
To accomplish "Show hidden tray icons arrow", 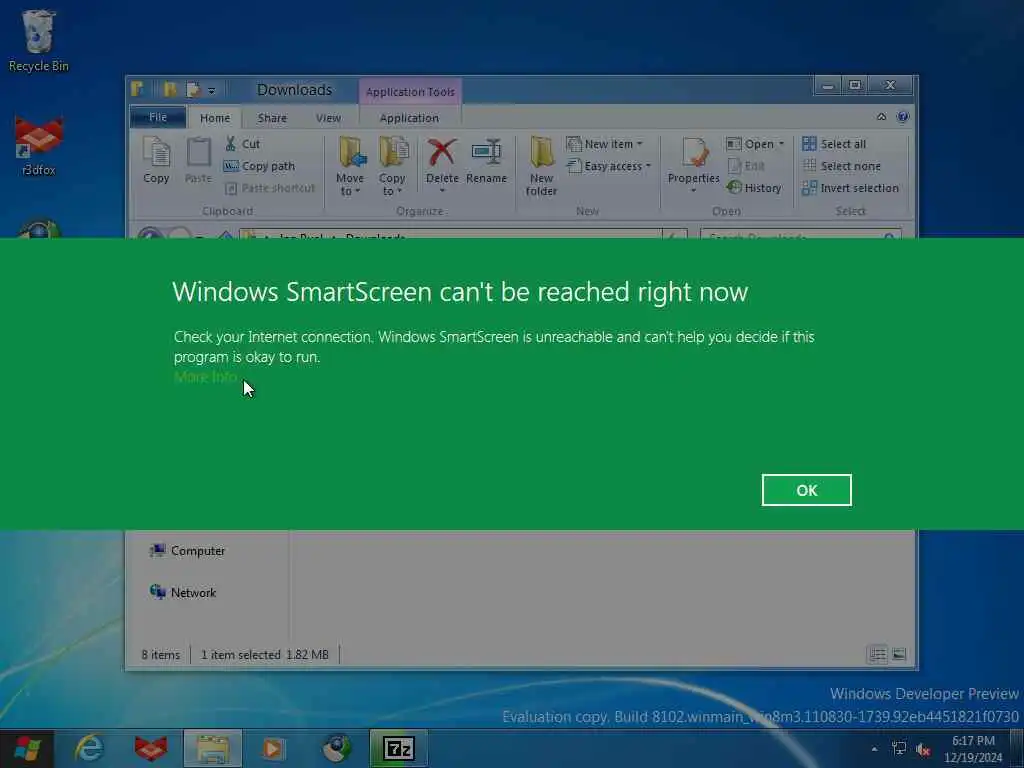I will [874, 749].
